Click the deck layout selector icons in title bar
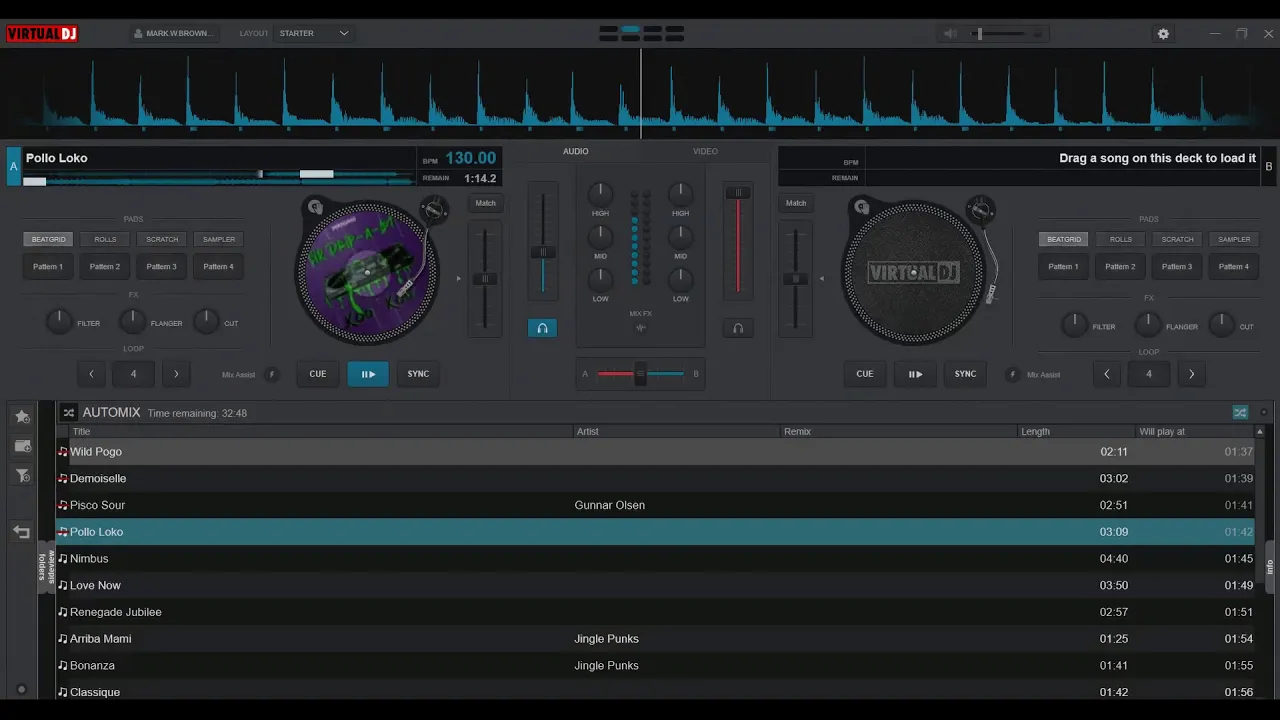The width and height of the screenshot is (1280, 720). pyautogui.click(x=641, y=33)
